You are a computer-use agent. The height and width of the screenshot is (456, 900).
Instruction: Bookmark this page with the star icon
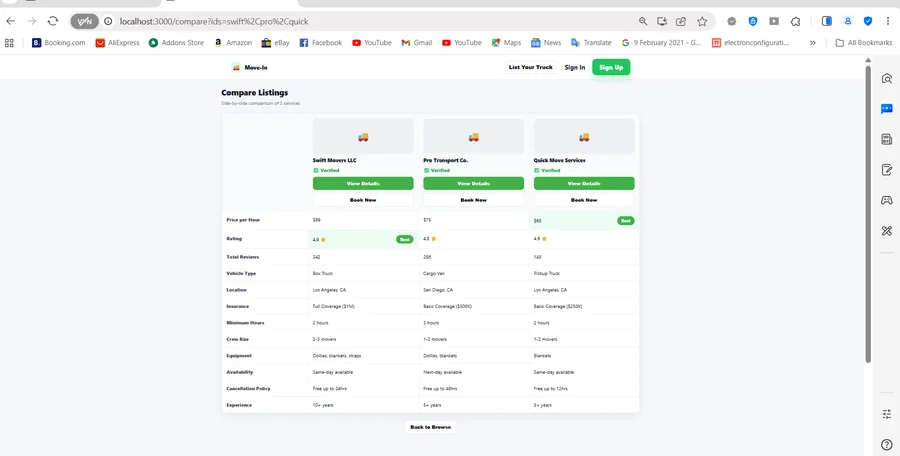click(x=702, y=21)
